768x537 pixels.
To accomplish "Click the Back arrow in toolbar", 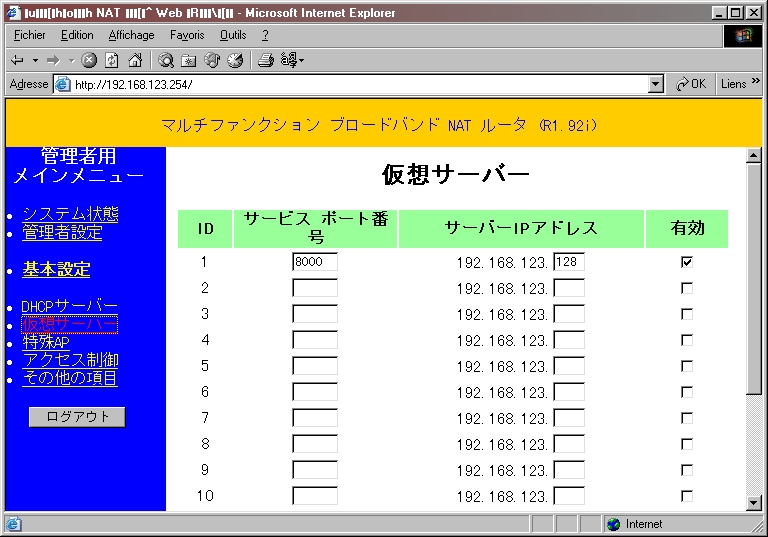I will [17, 60].
